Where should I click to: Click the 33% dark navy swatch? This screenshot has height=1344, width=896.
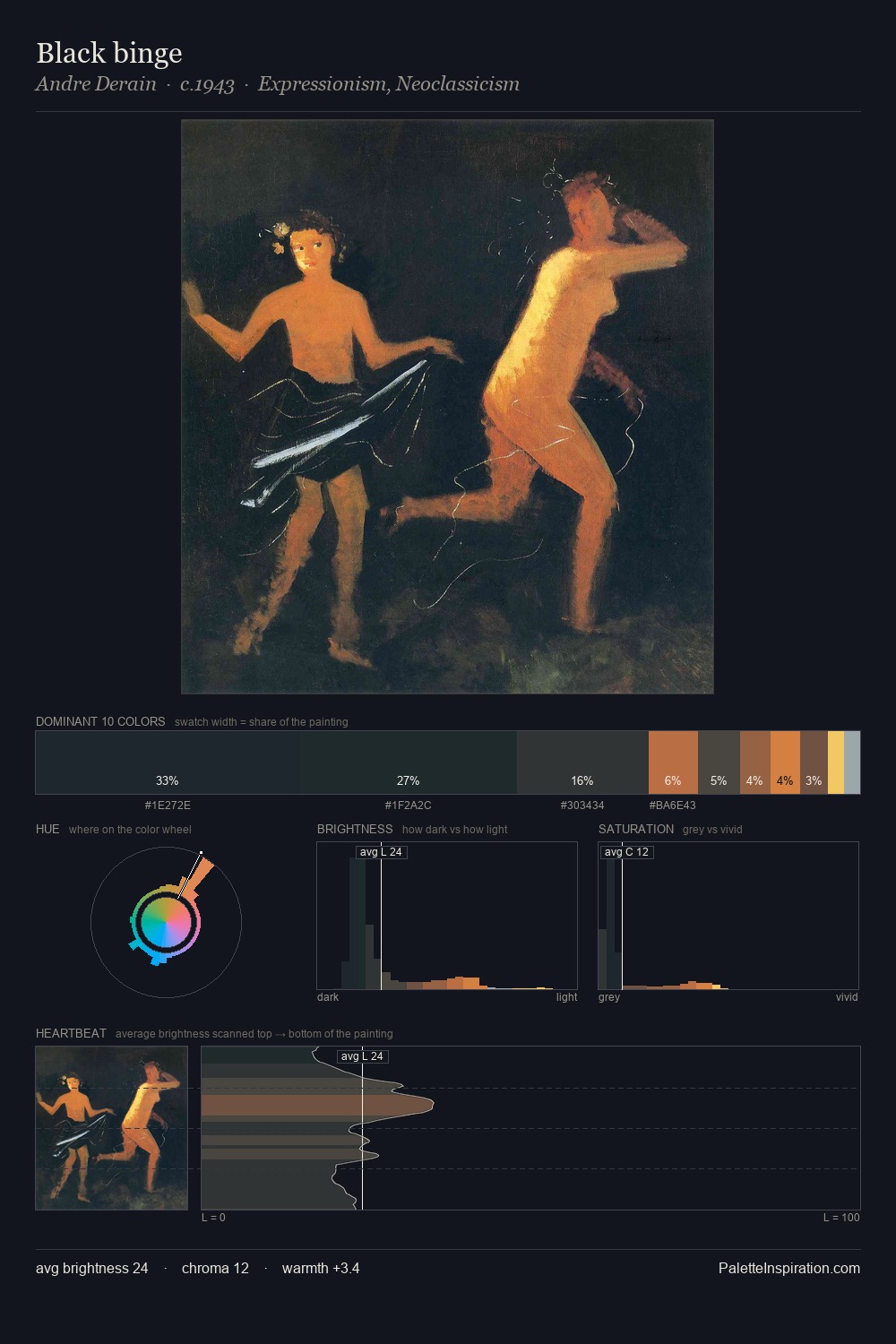[x=168, y=762]
